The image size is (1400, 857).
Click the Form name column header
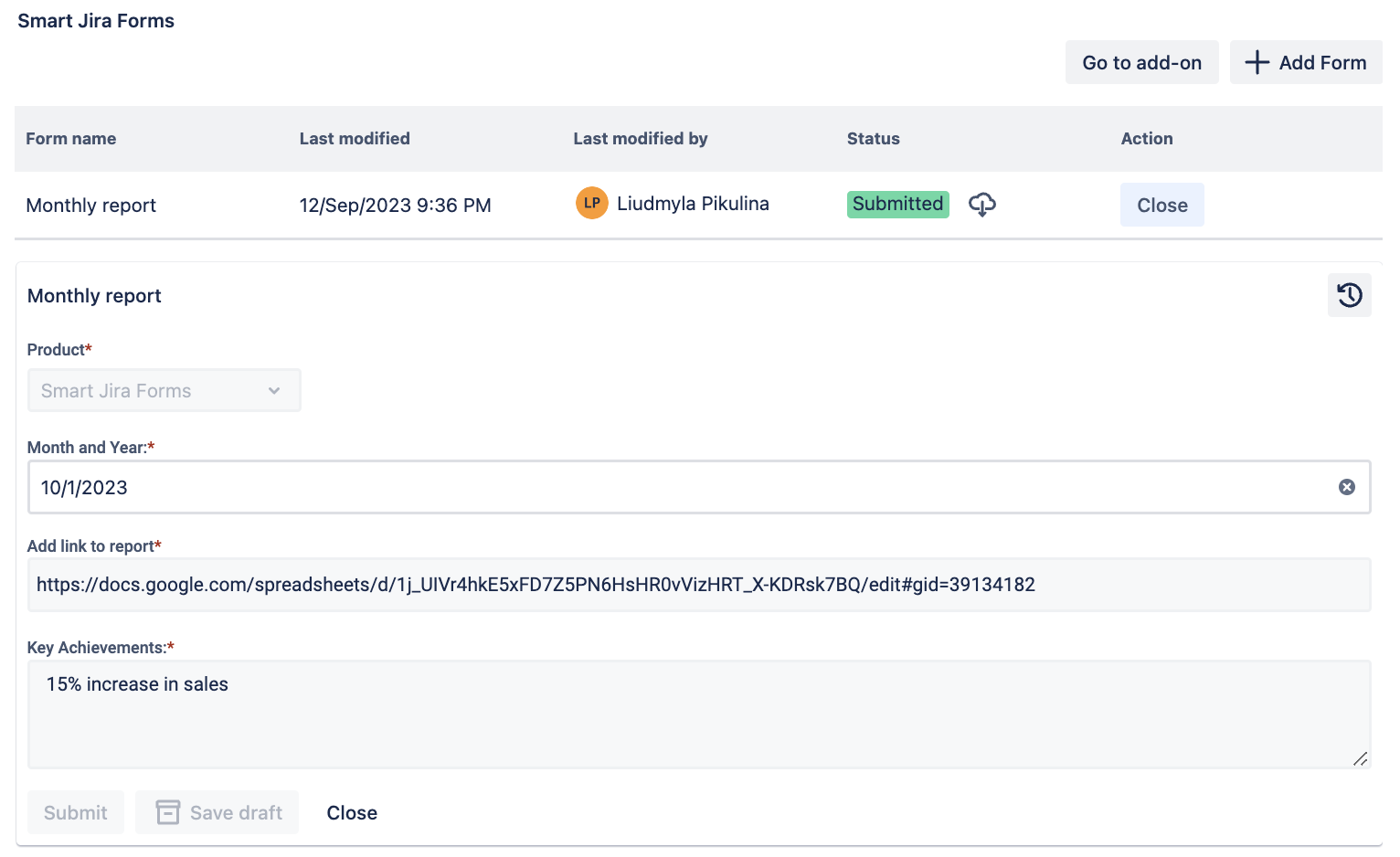[x=71, y=139]
